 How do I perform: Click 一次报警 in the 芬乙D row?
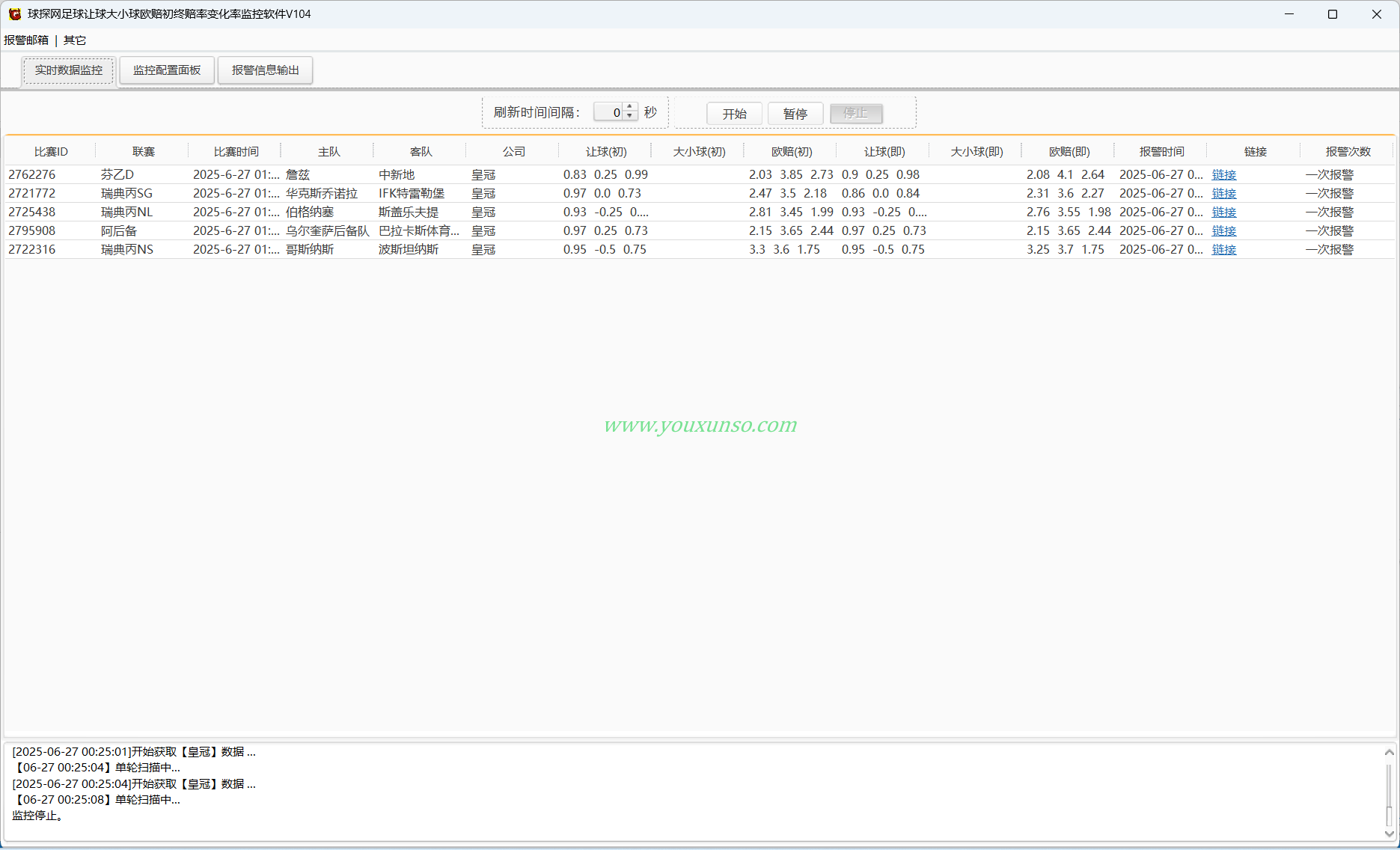click(x=1330, y=175)
